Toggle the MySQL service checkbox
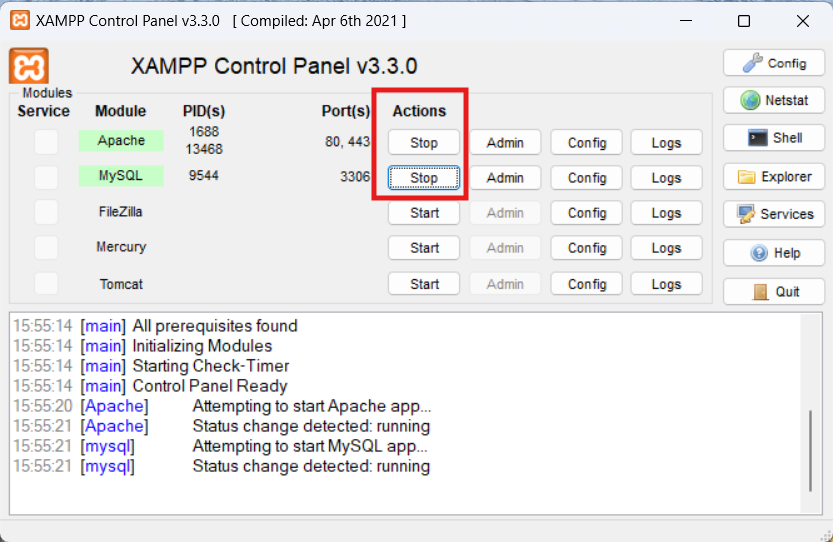 (x=46, y=177)
